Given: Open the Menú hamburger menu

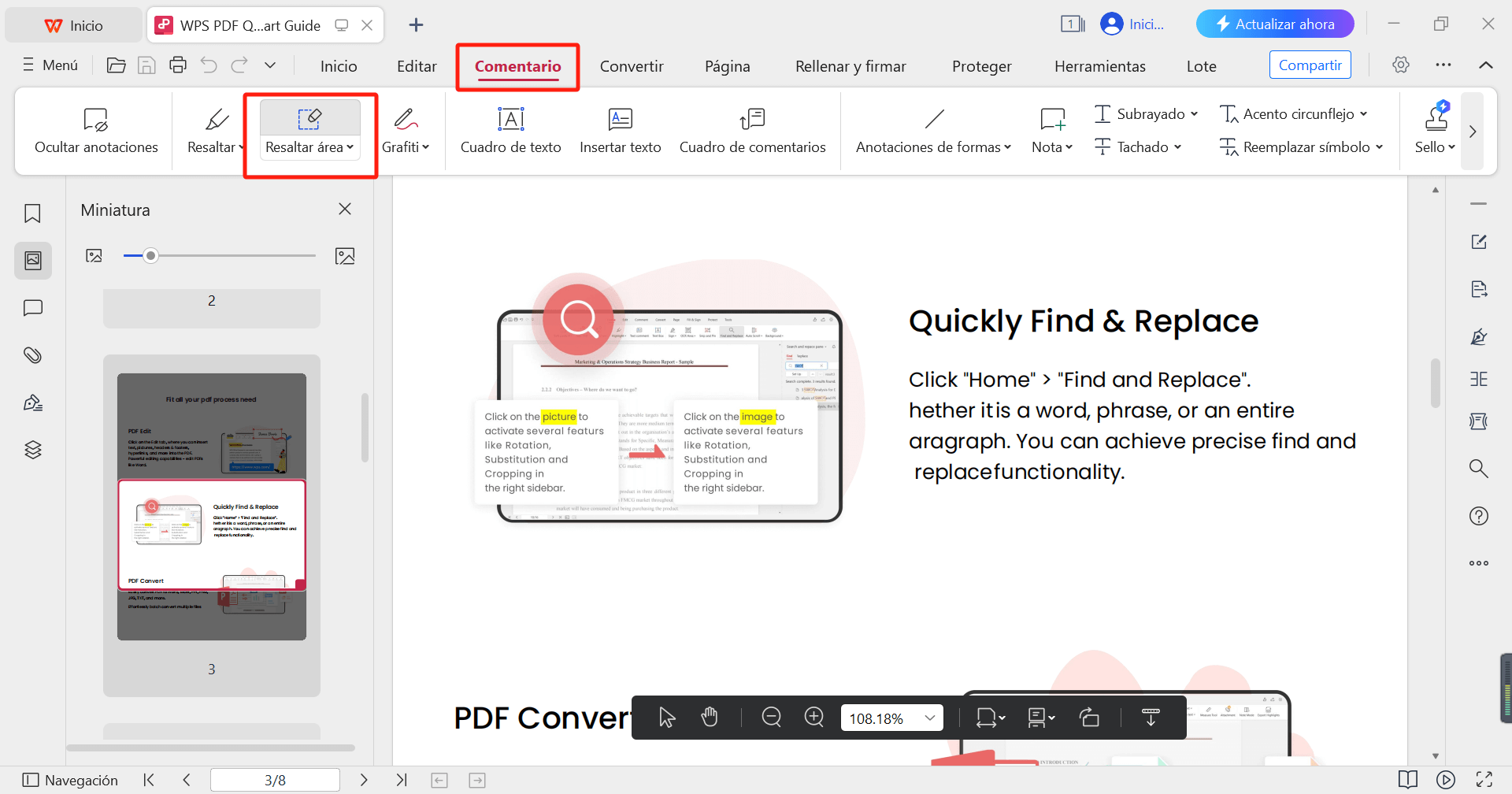Looking at the screenshot, I should 50,65.
